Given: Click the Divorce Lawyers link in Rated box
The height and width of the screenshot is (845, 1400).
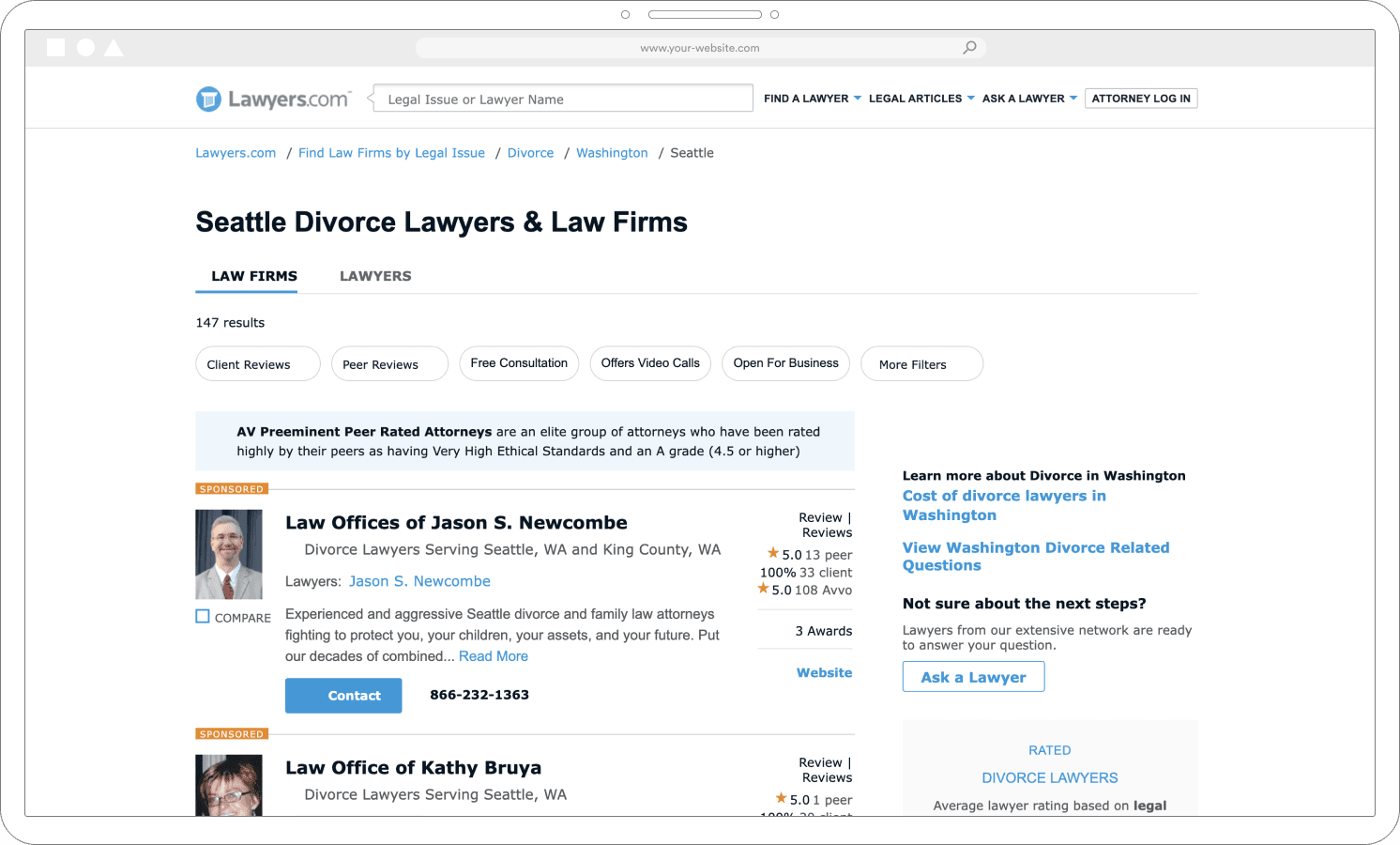Looking at the screenshot, I should click(x=1049, y=777).
